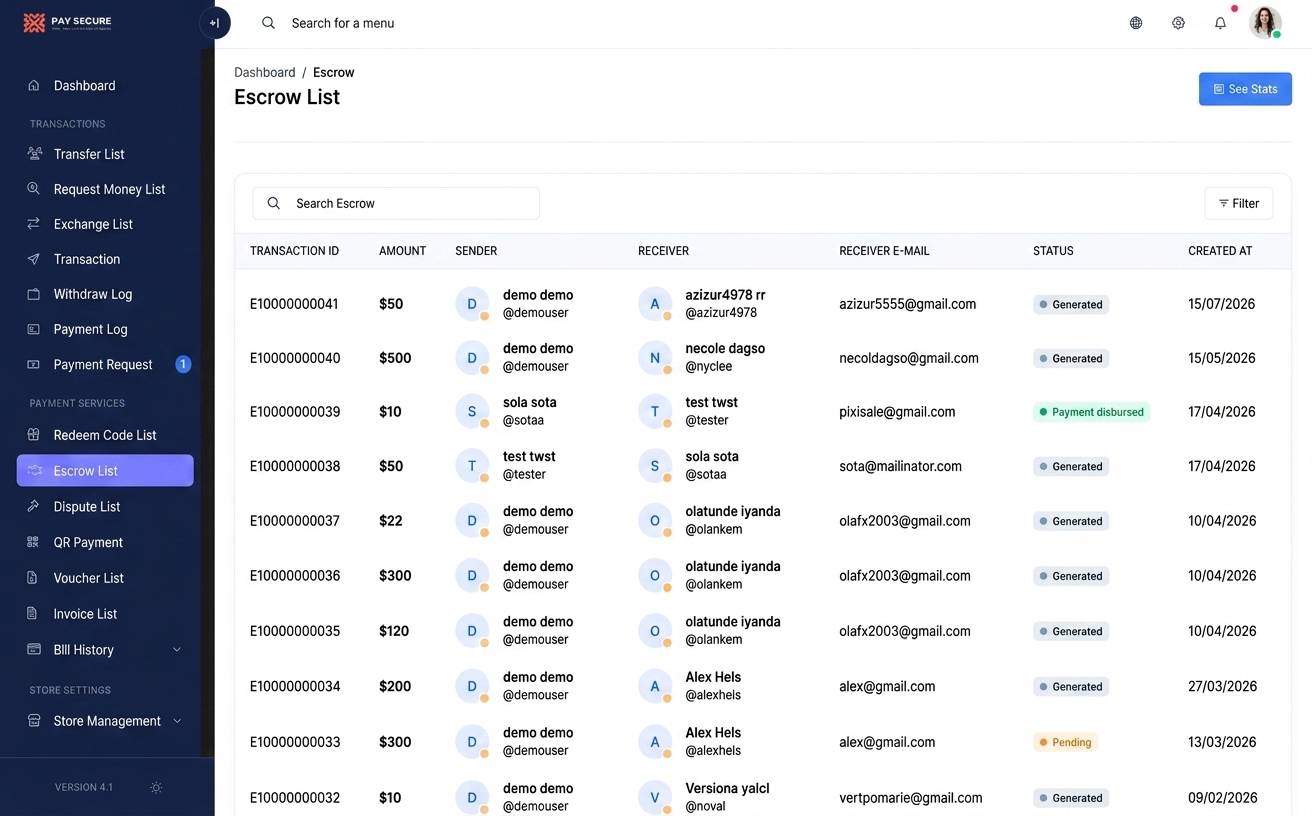Click the search magnifier icon in top bar
1312x816 pixels.
point(268,23)
